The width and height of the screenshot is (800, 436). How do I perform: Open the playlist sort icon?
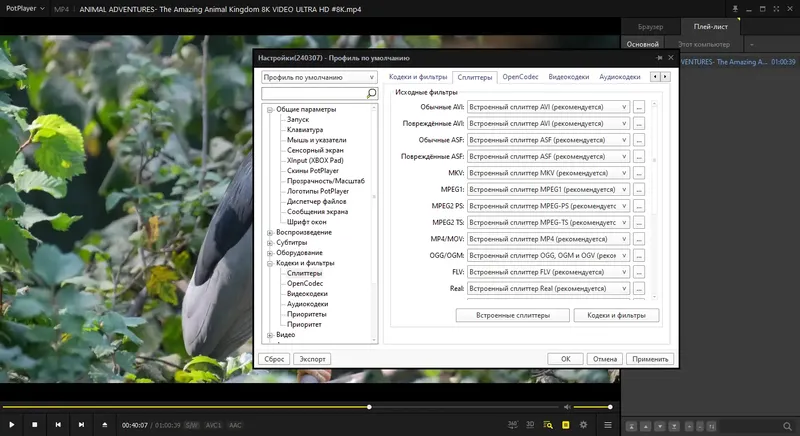pyautogui.click(x=712, y=426)
